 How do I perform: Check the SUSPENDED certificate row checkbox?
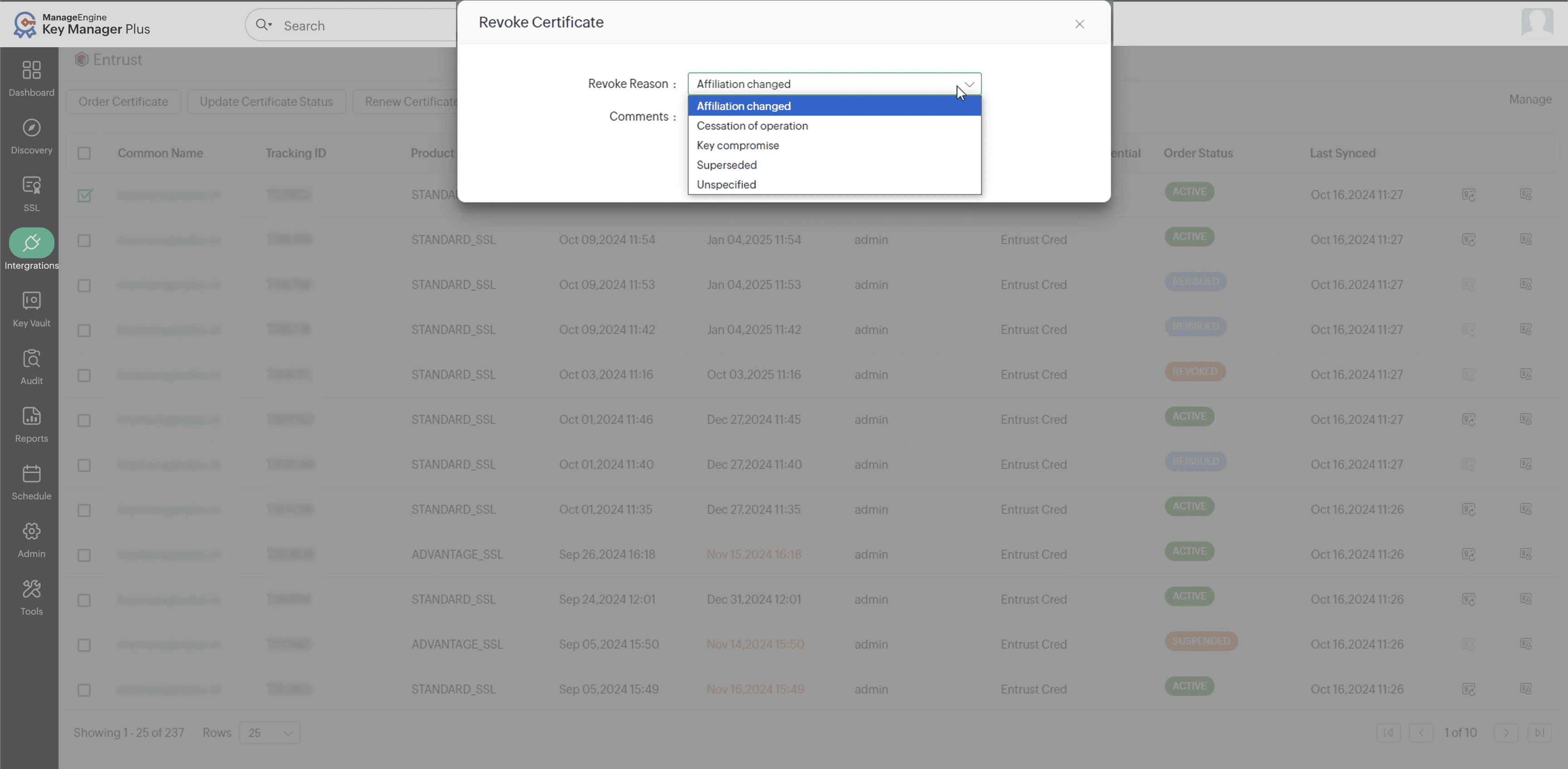tap(84, 645)
